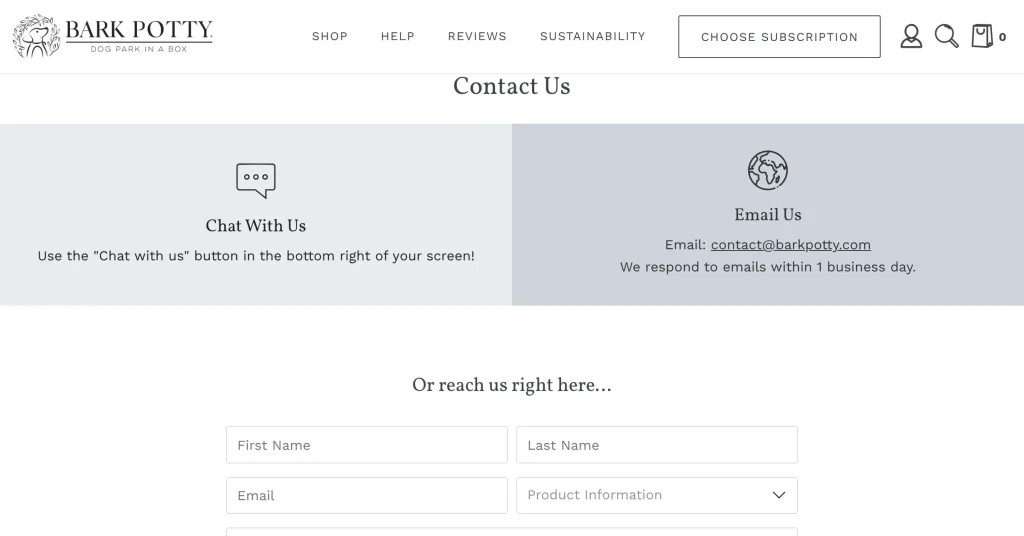The height and width of the screenshot is (536, 1024).
Task: Open the user account icon
Action: pyautogui.click(x=911, y=37)
